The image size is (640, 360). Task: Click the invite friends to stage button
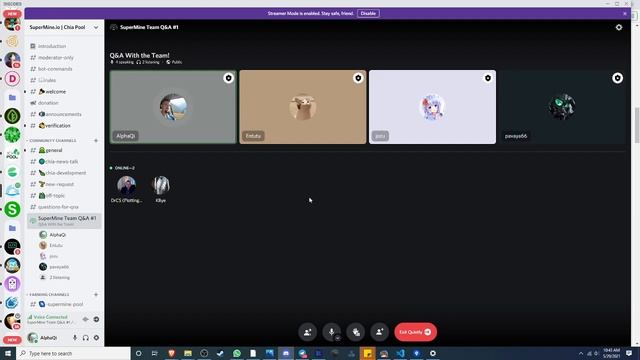[x=380, y=332]
